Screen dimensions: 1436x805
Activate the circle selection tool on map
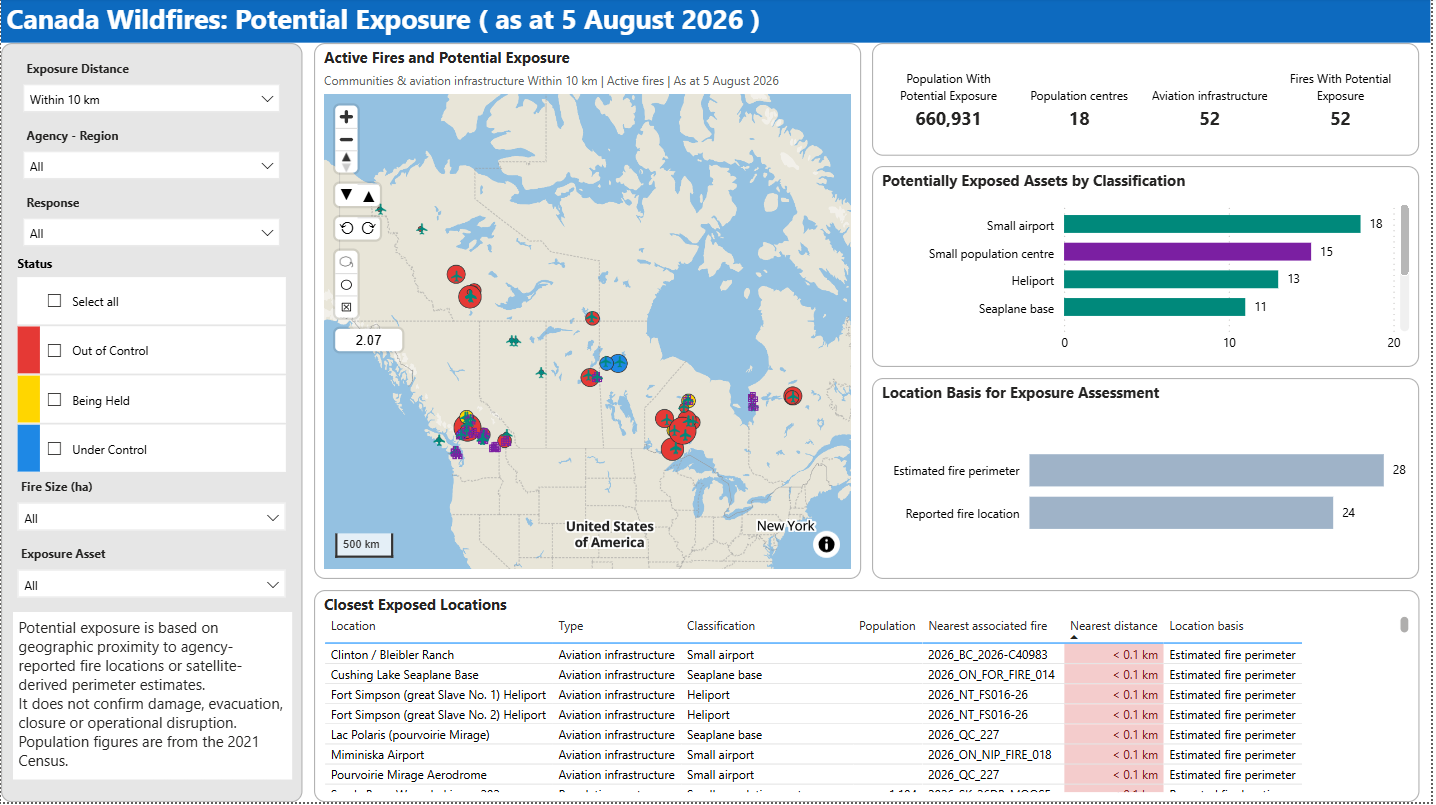(x=347, y=284)
